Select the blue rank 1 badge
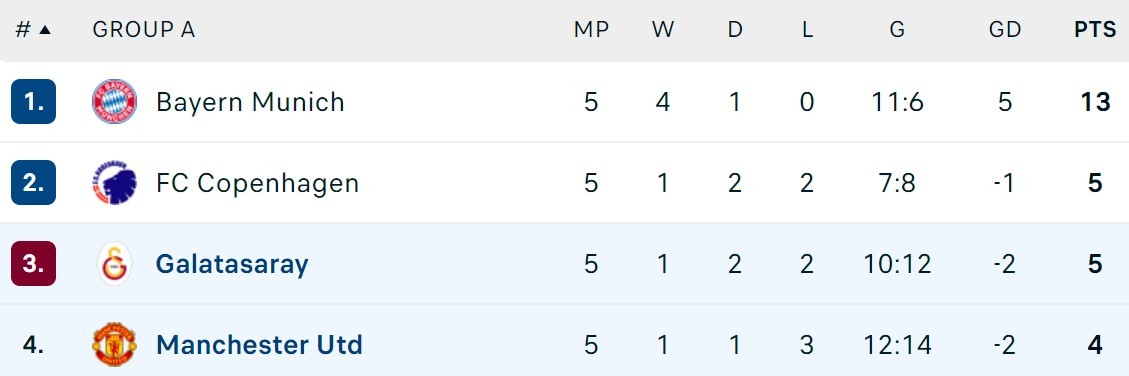The image size is (1129, 376). pyautogui.click(x=34, y=102)
